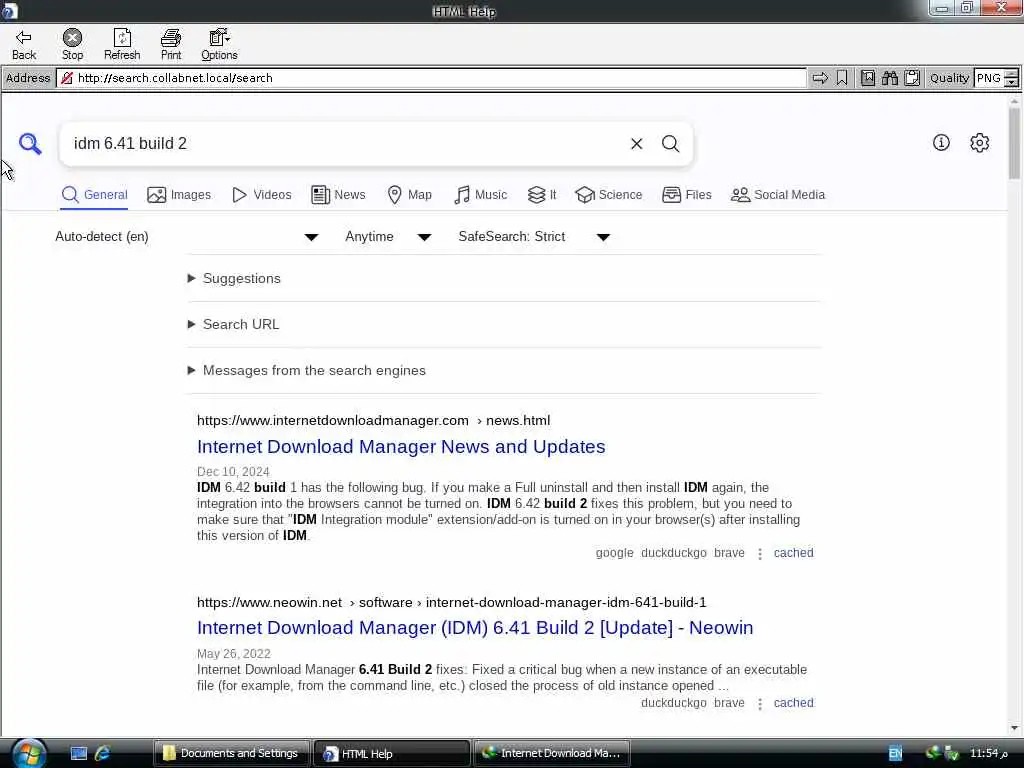
Task: Switch to the Science tab
Action: [x=609, y=195]
